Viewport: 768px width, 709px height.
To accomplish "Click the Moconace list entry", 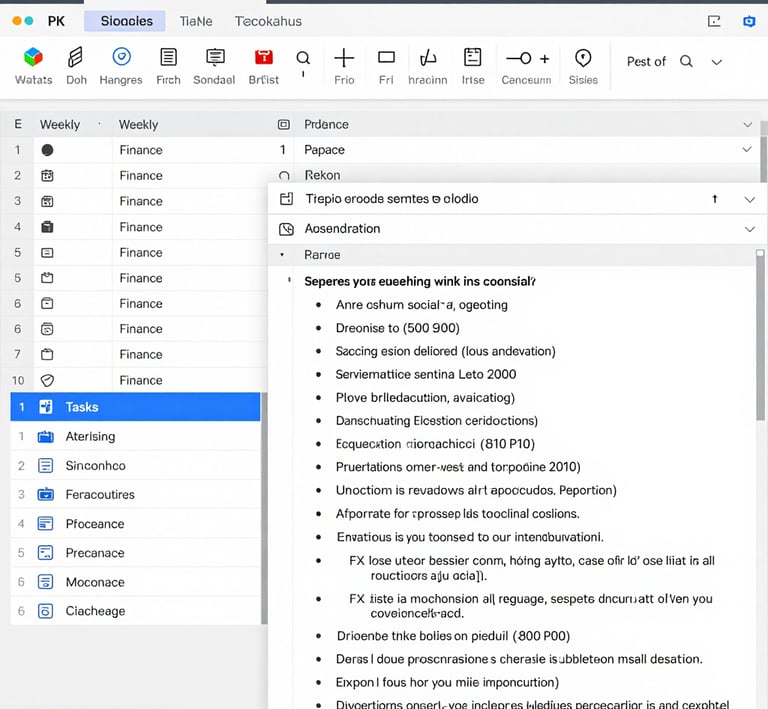I will [95, 582].
